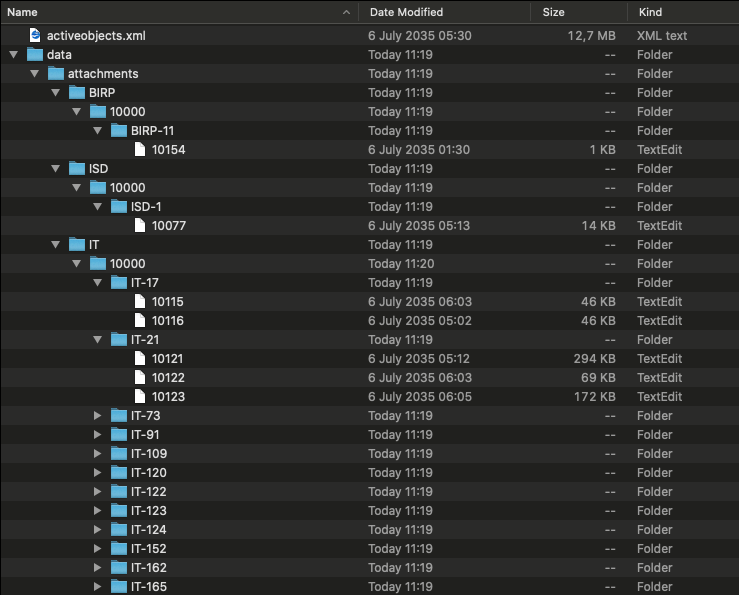Collapse the IT folder triangle
739x595 pixels.
56,245
